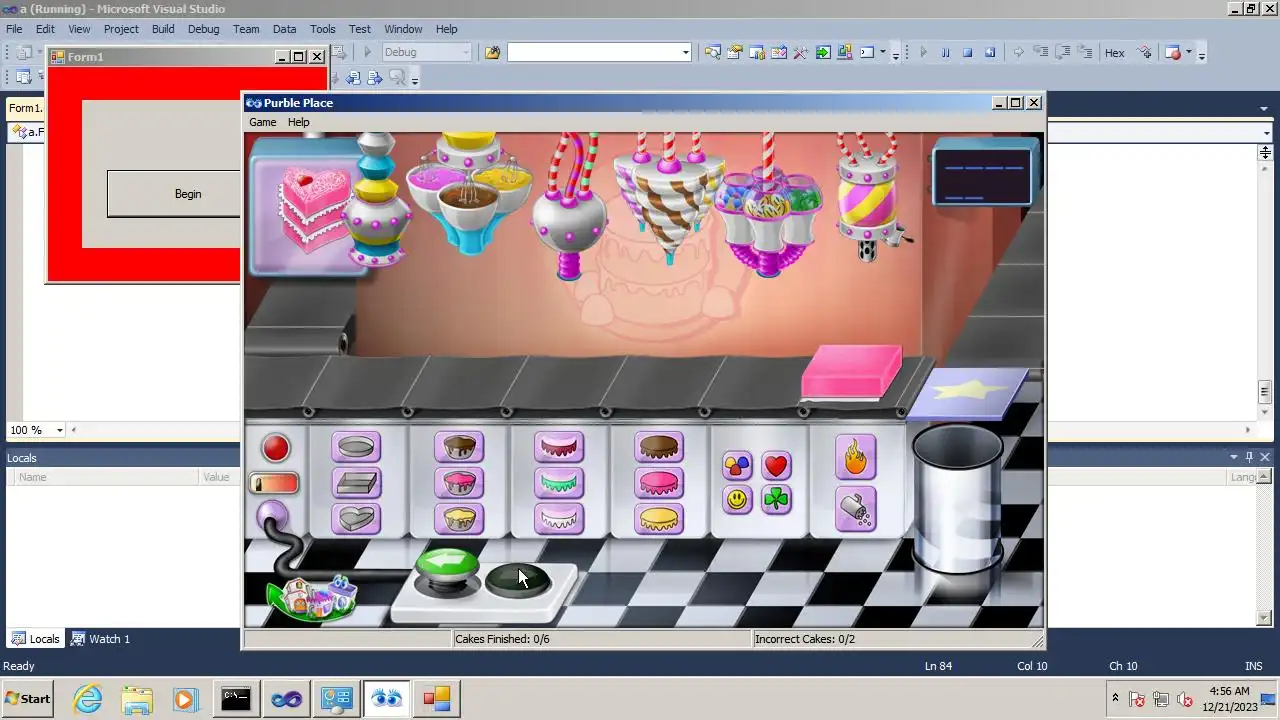
Task: Open Visual Studio's Build menu
Action: pyautogui.click(x=163, y=29)
